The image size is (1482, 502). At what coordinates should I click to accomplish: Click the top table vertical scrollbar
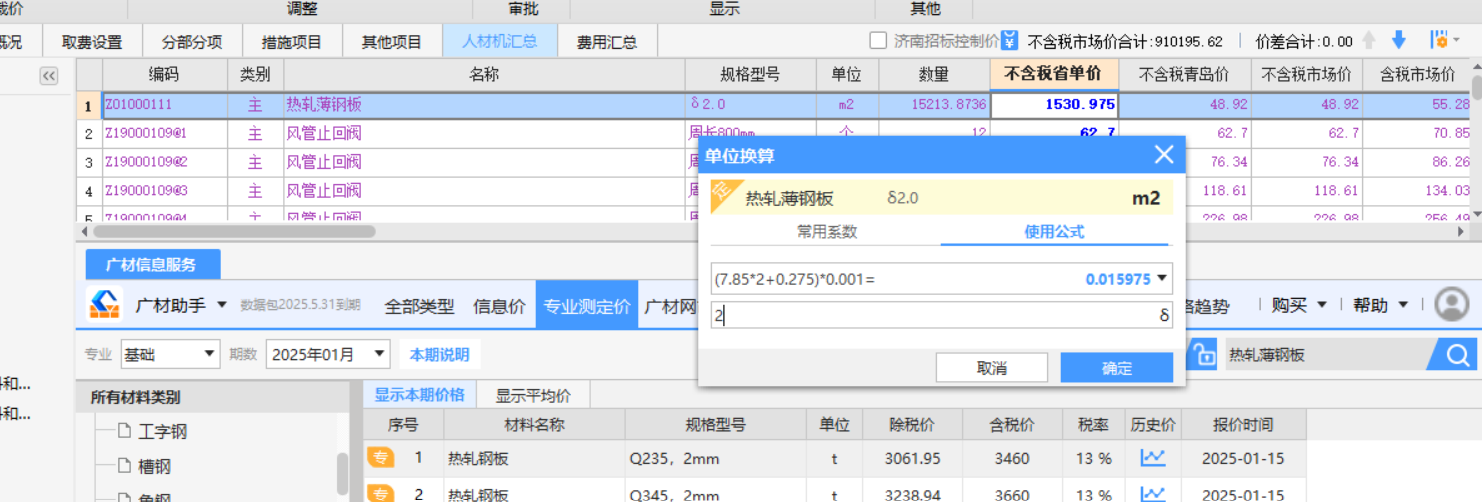click(1476, 86)
